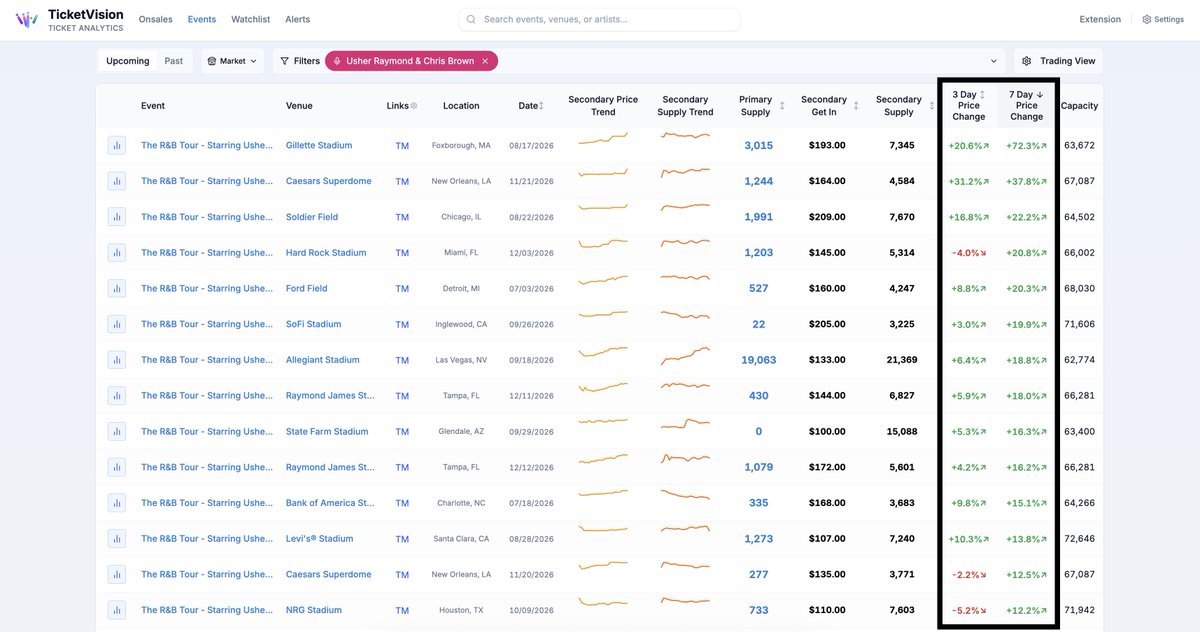This screenshot has height=632, width=1200.
Task: Switch to Upcoming events
Action: [128, 61]
